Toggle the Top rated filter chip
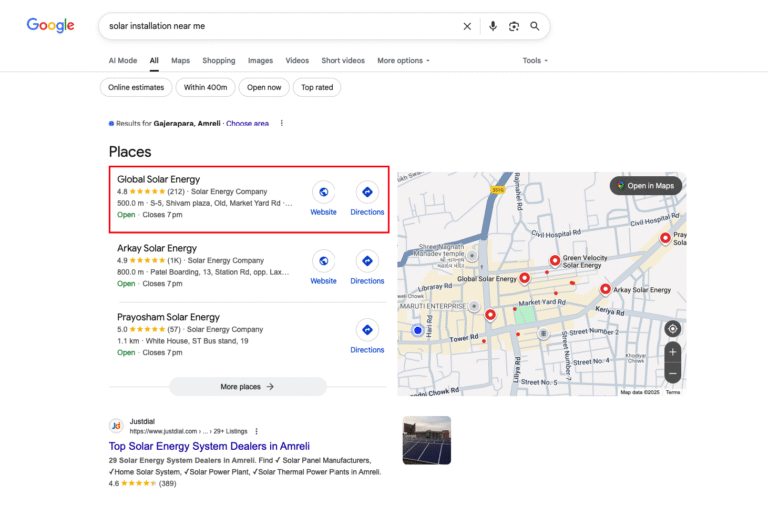This screenshot has width=768, height=505. (317, 88)
